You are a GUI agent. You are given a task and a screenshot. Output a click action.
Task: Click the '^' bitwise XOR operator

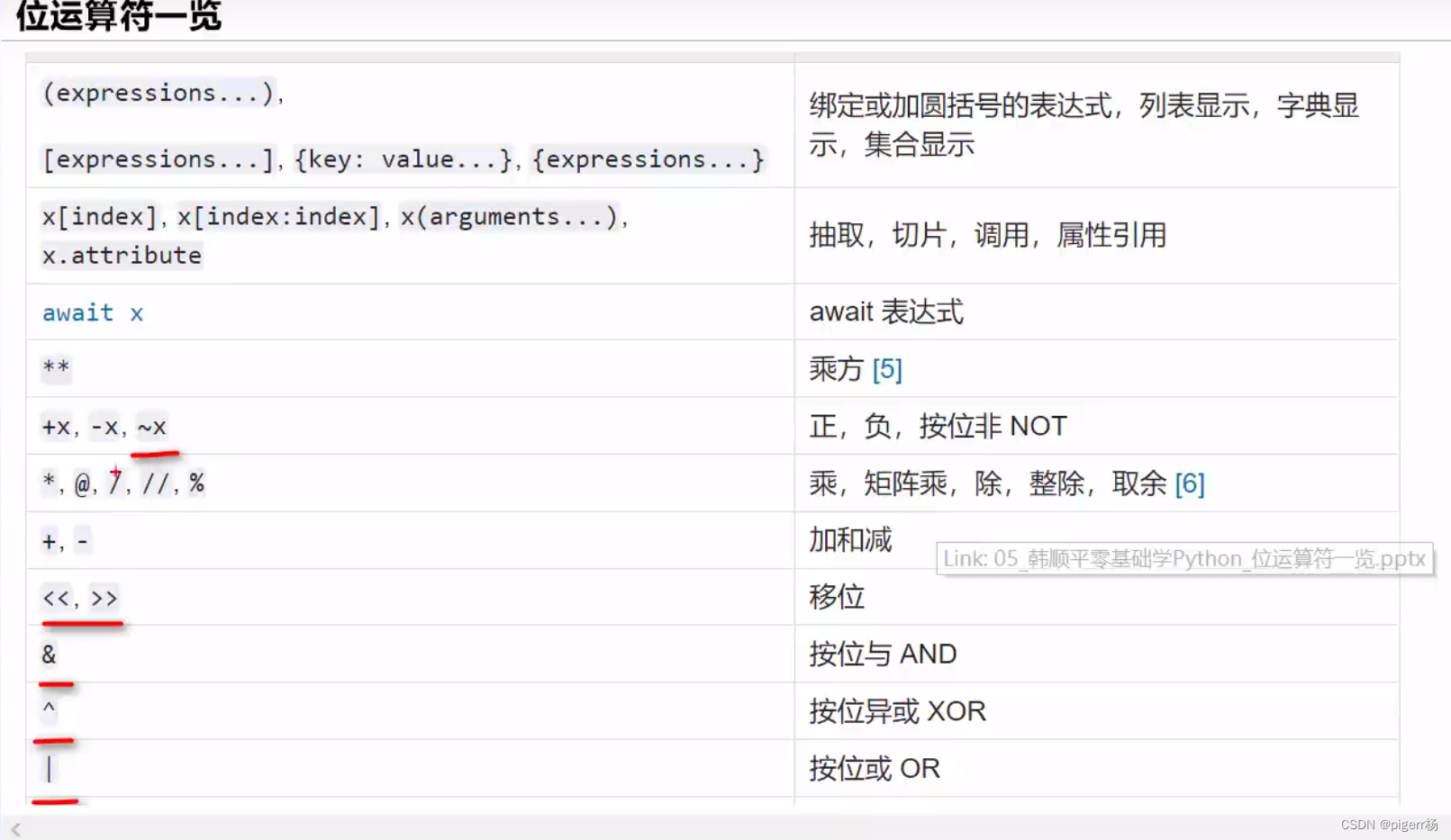(x=49, y=710)
